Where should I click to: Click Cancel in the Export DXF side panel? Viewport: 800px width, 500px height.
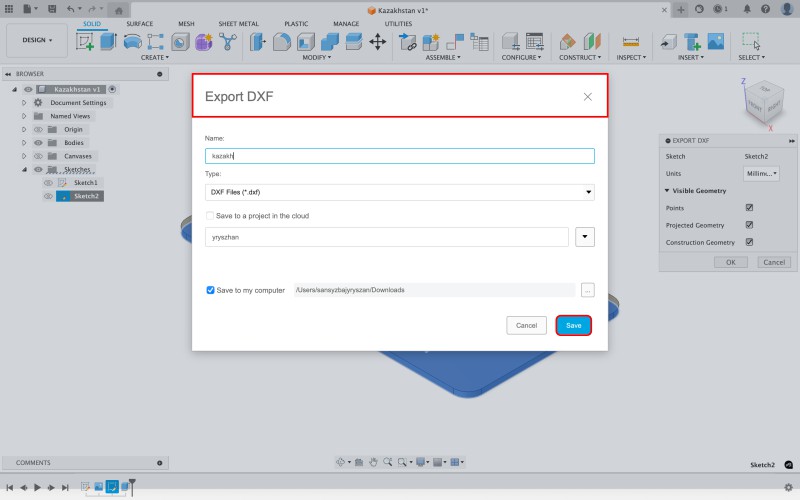pos(774,262)
